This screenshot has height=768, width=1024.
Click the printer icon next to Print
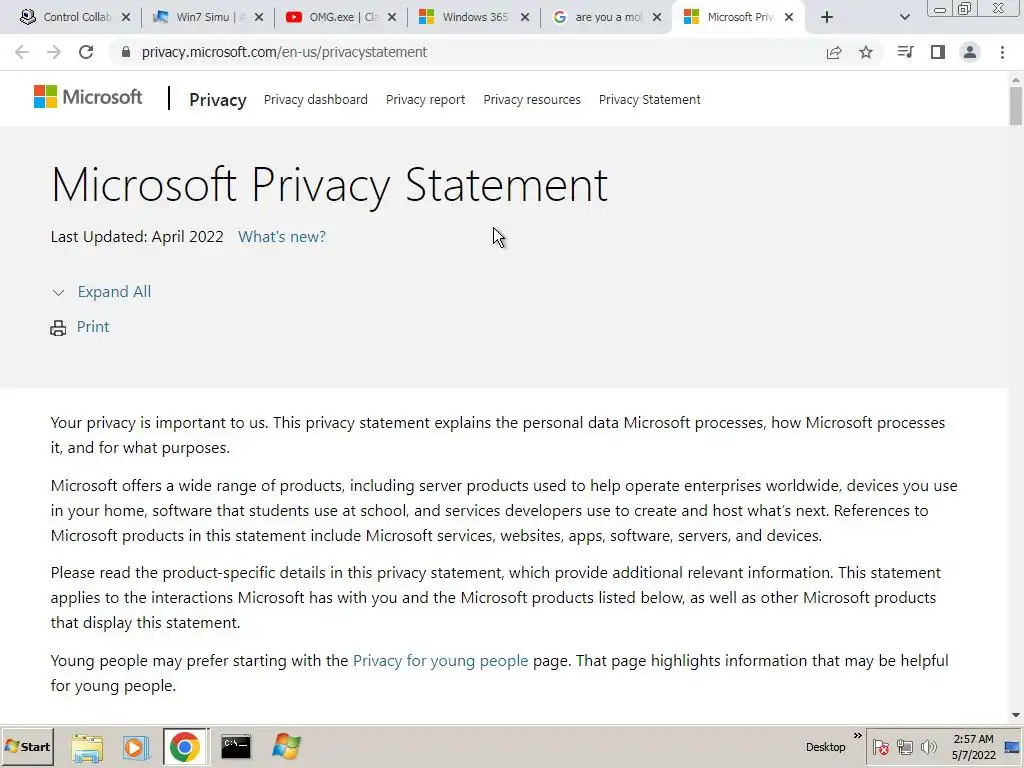[x=58, y=328]
